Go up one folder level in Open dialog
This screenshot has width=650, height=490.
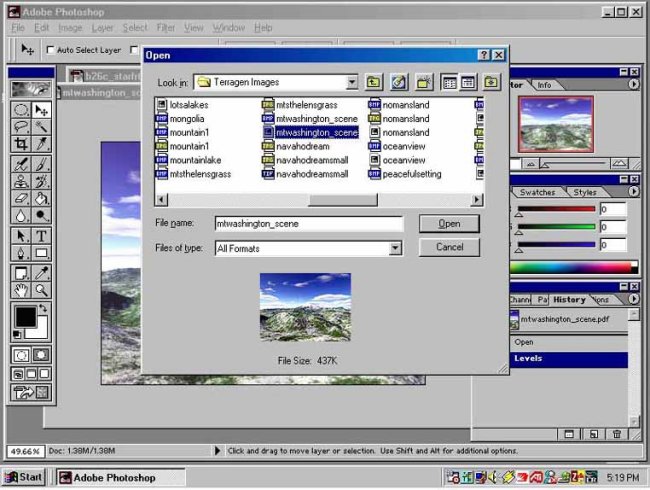(x=374, y=82)
